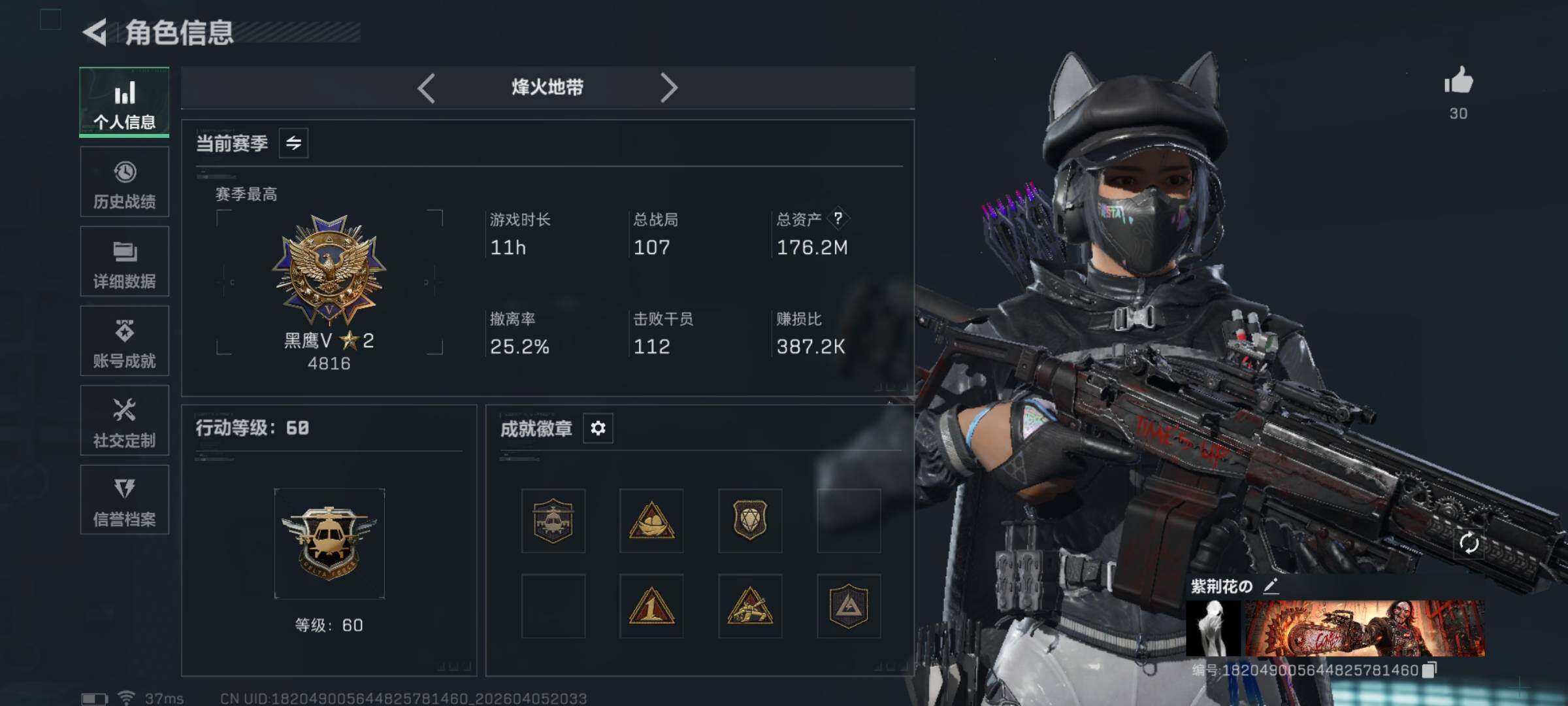Switch to the next mode with the right chevron
This screenshot has height=706, width=1568.
tap(668, 88)
